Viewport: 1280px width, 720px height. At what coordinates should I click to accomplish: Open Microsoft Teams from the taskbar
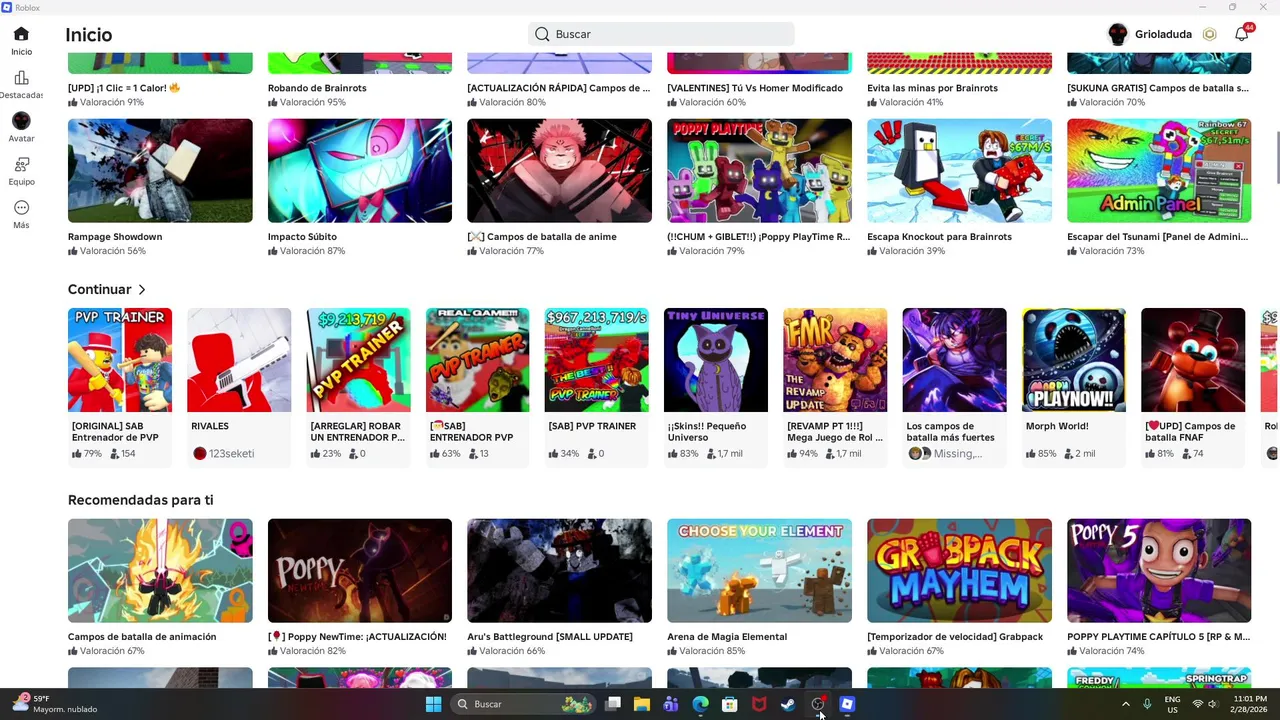tap(671, 704)
